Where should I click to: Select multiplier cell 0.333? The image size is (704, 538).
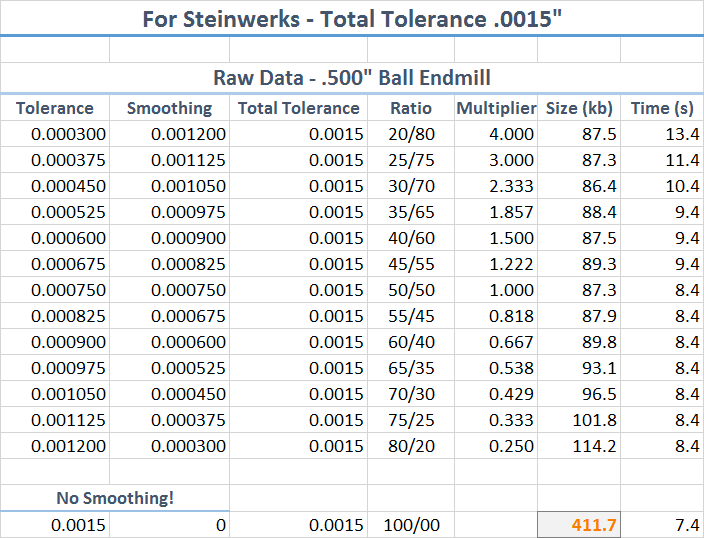click(496, 420)
